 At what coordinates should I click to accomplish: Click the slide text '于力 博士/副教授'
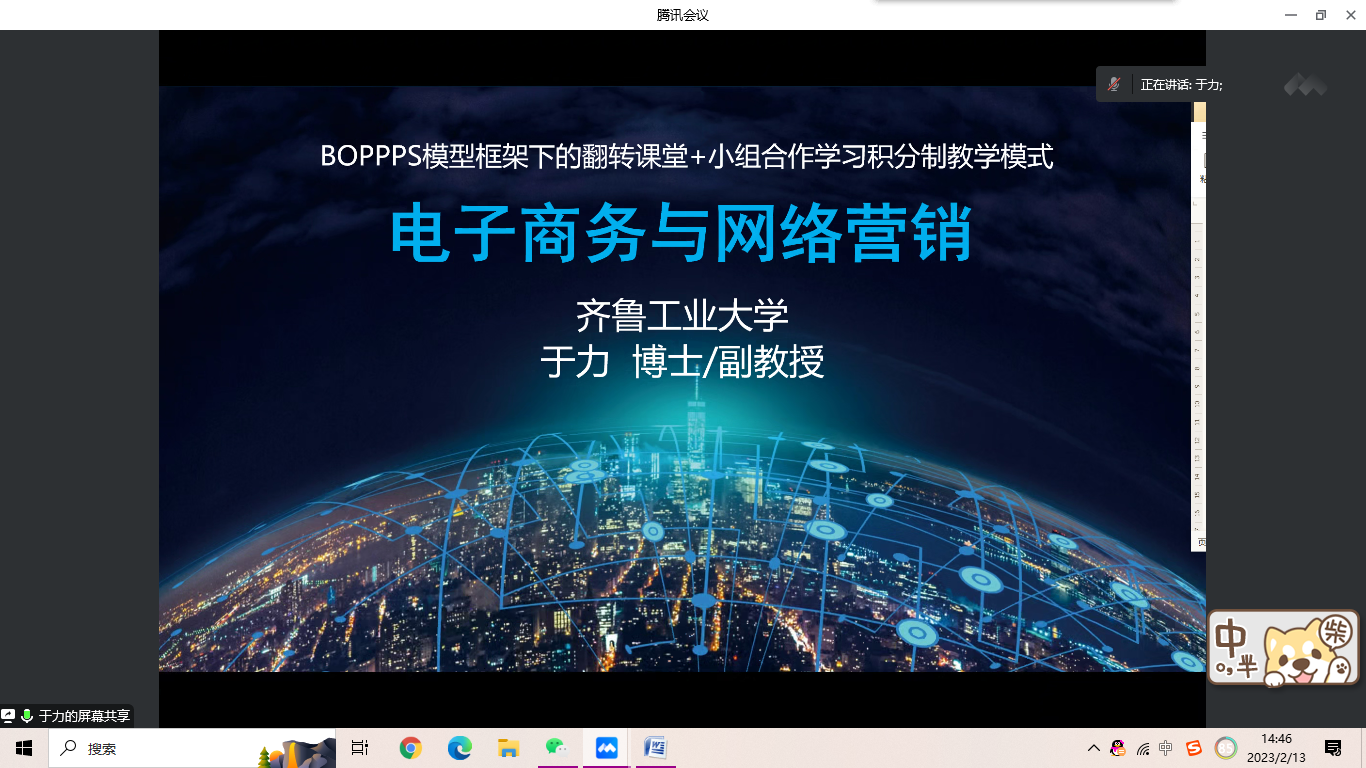click(x=682, y=361)
